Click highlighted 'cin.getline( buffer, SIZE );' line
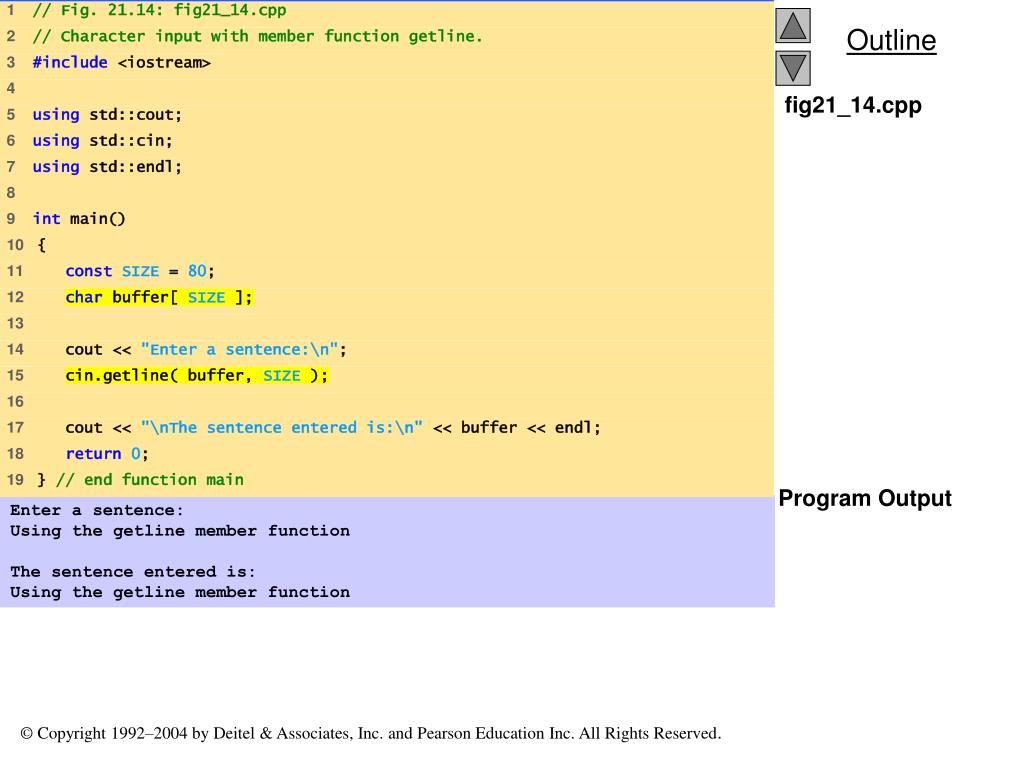This screenshot has height=768, width=1024. click(x=197, y=376)
